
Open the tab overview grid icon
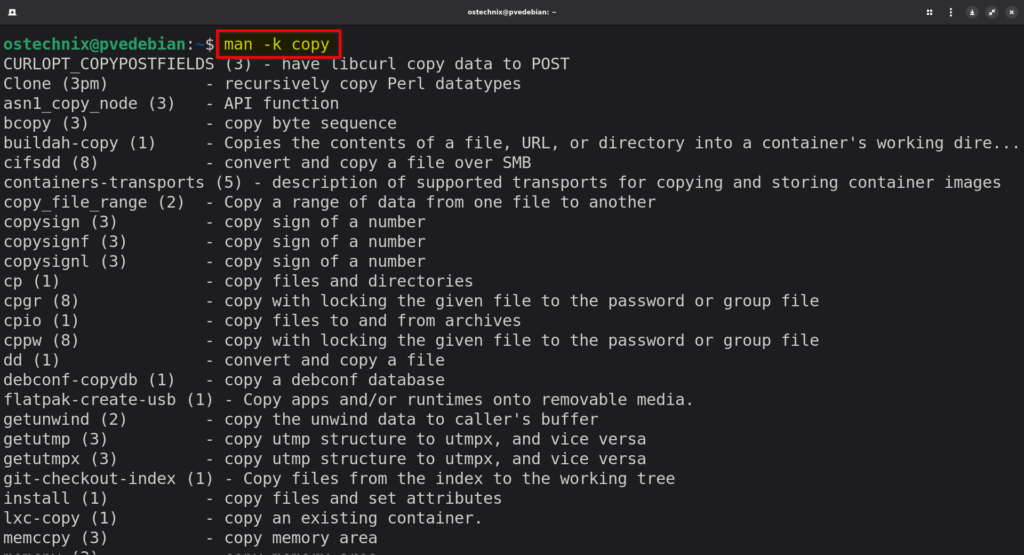(x=929, y=12)
